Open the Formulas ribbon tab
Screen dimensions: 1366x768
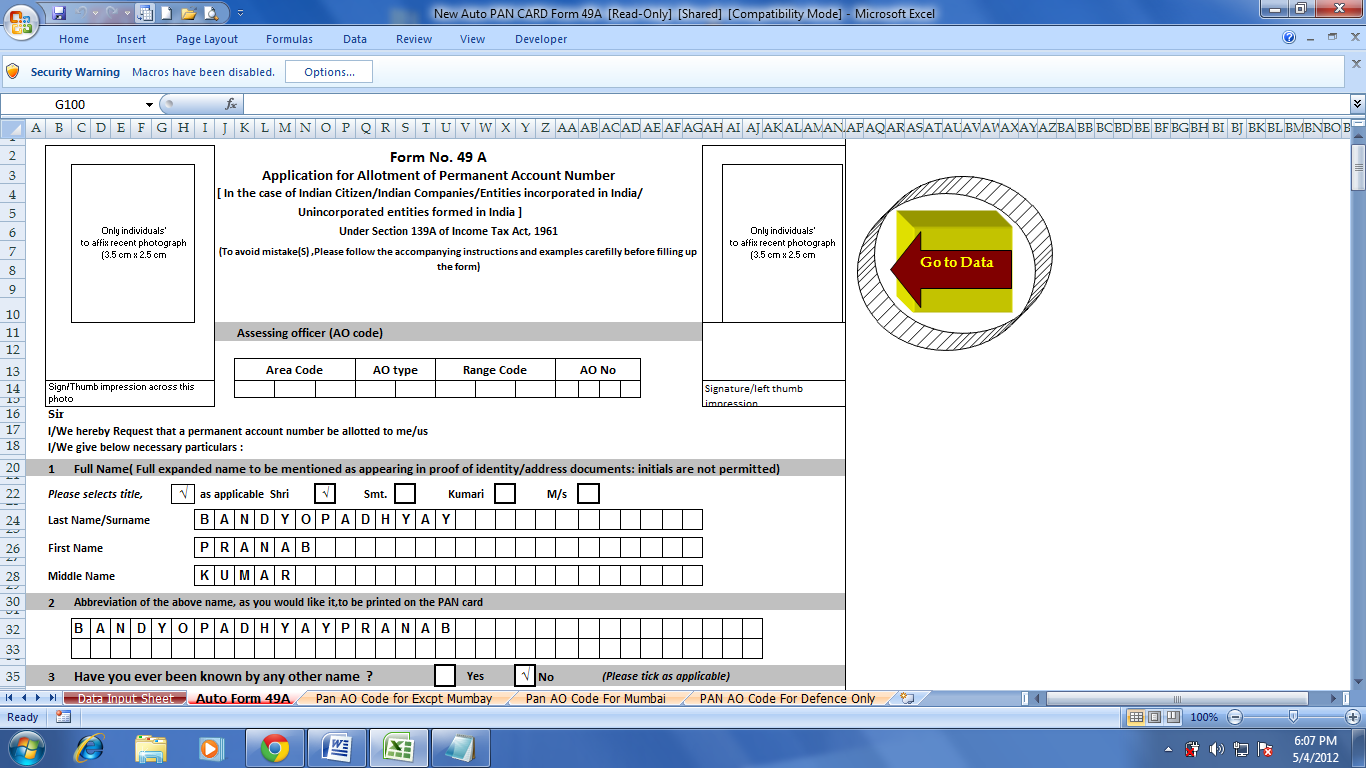pos(288,39)
